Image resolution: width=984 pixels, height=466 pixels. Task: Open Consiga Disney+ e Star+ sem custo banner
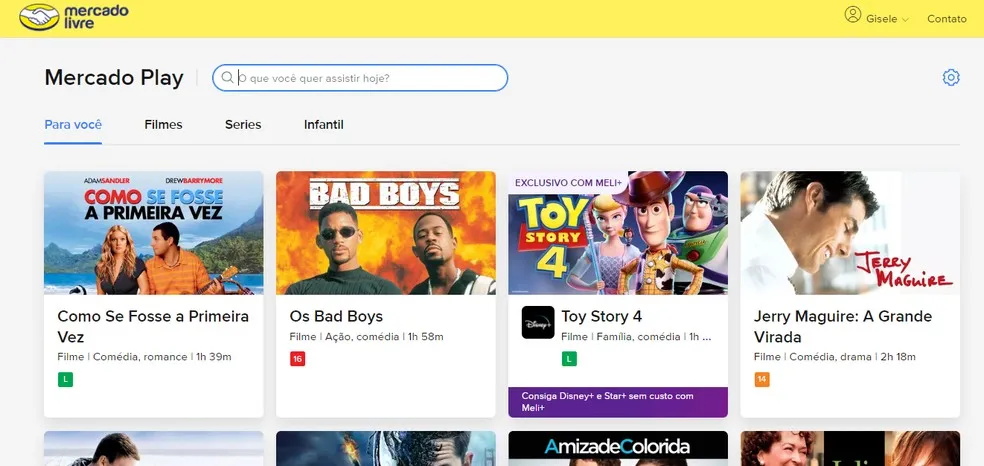tap(618, 402)
